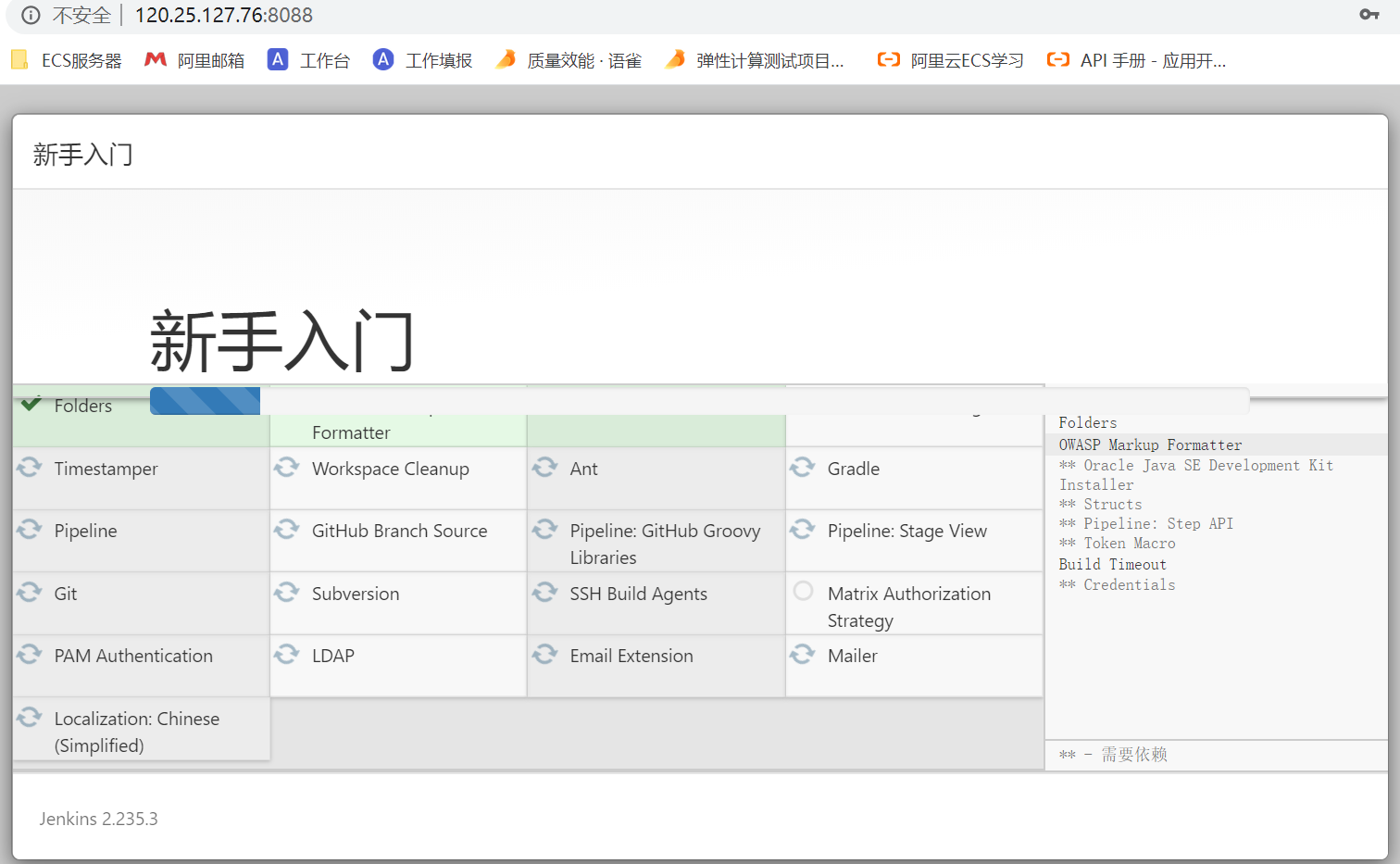Image resolution: width=1400 pixels, height=864 pixels.
Task: Click the Oracle Java SE Development Kit log entry
Action: pos(1196,474)
